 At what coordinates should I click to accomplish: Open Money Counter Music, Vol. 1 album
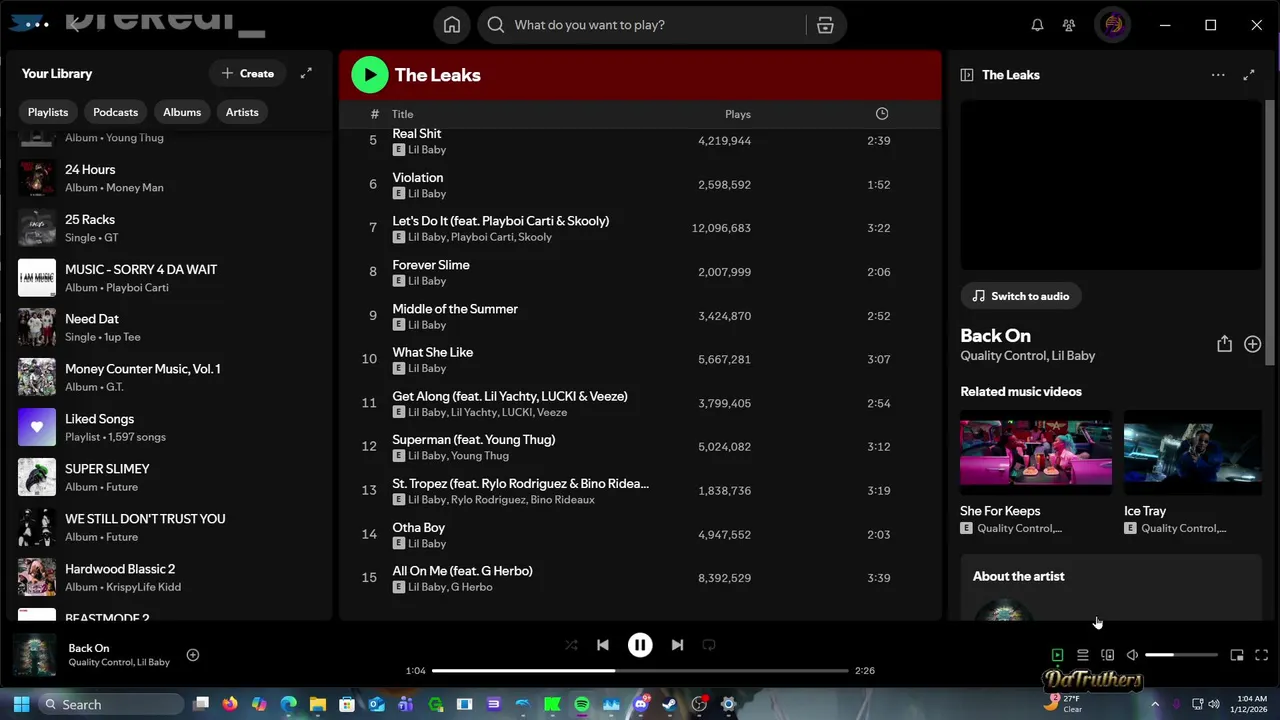coord(170,377)
